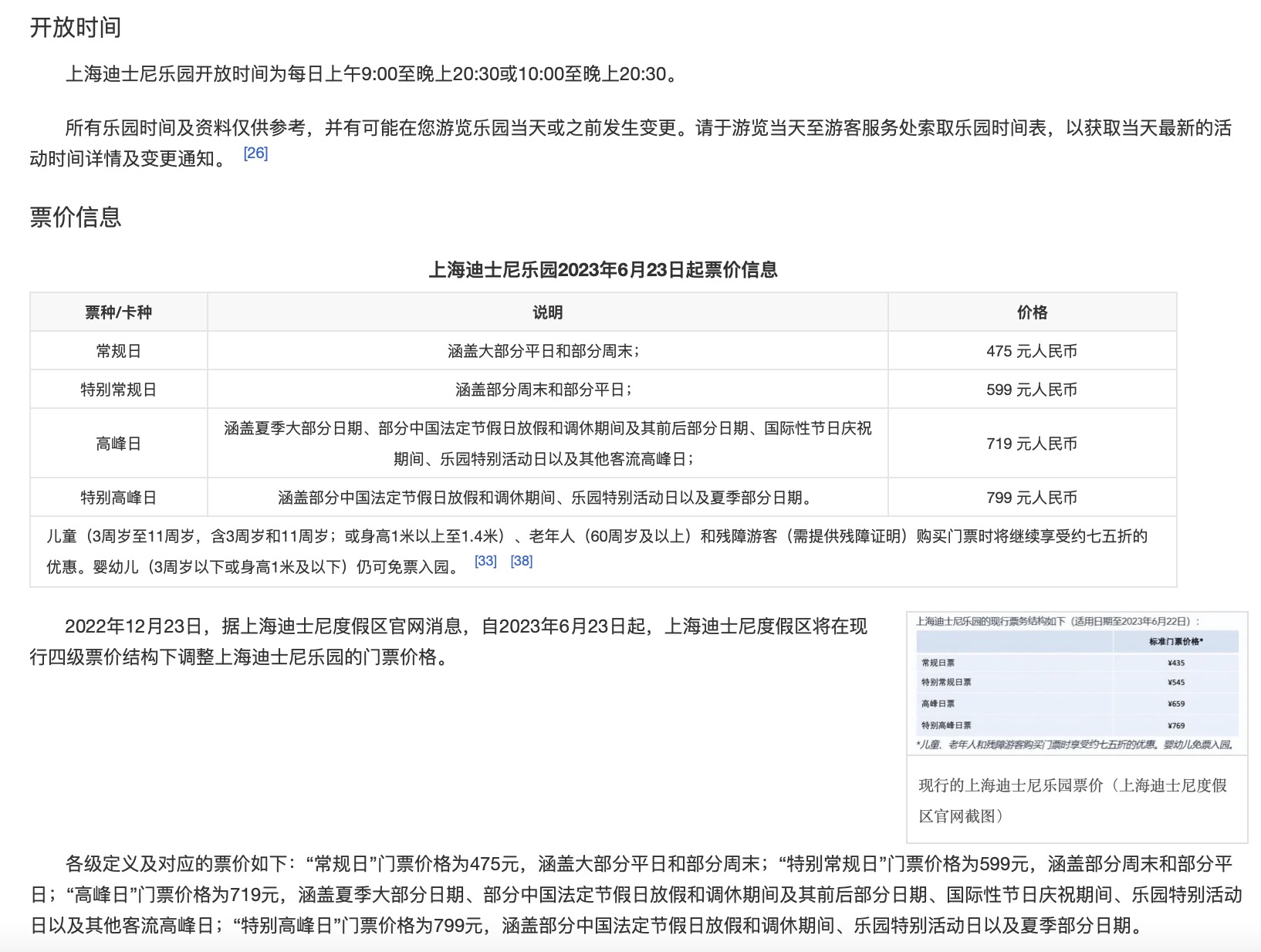1261x952 pixels.
Task: Click the 475 元人民币 price cell
Action: coord(1033,351)
